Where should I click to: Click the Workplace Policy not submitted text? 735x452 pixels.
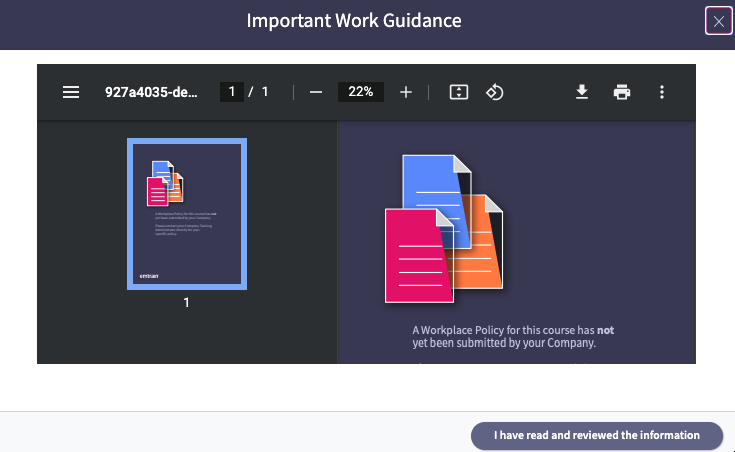[513, 337]
